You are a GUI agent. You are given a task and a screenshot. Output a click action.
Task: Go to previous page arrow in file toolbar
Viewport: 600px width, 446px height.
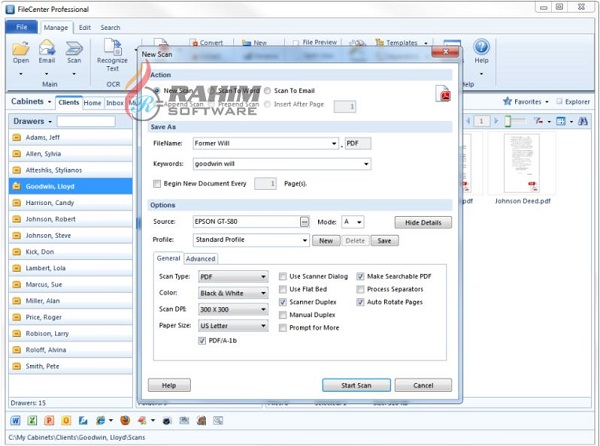point(468,121)
